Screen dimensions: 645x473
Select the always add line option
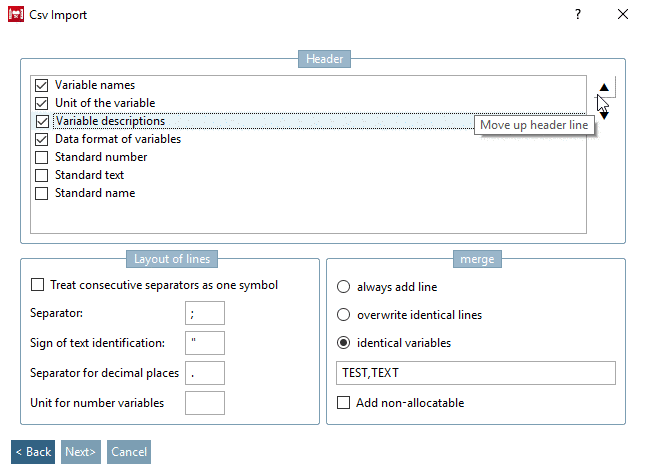[x=344, y=286]
